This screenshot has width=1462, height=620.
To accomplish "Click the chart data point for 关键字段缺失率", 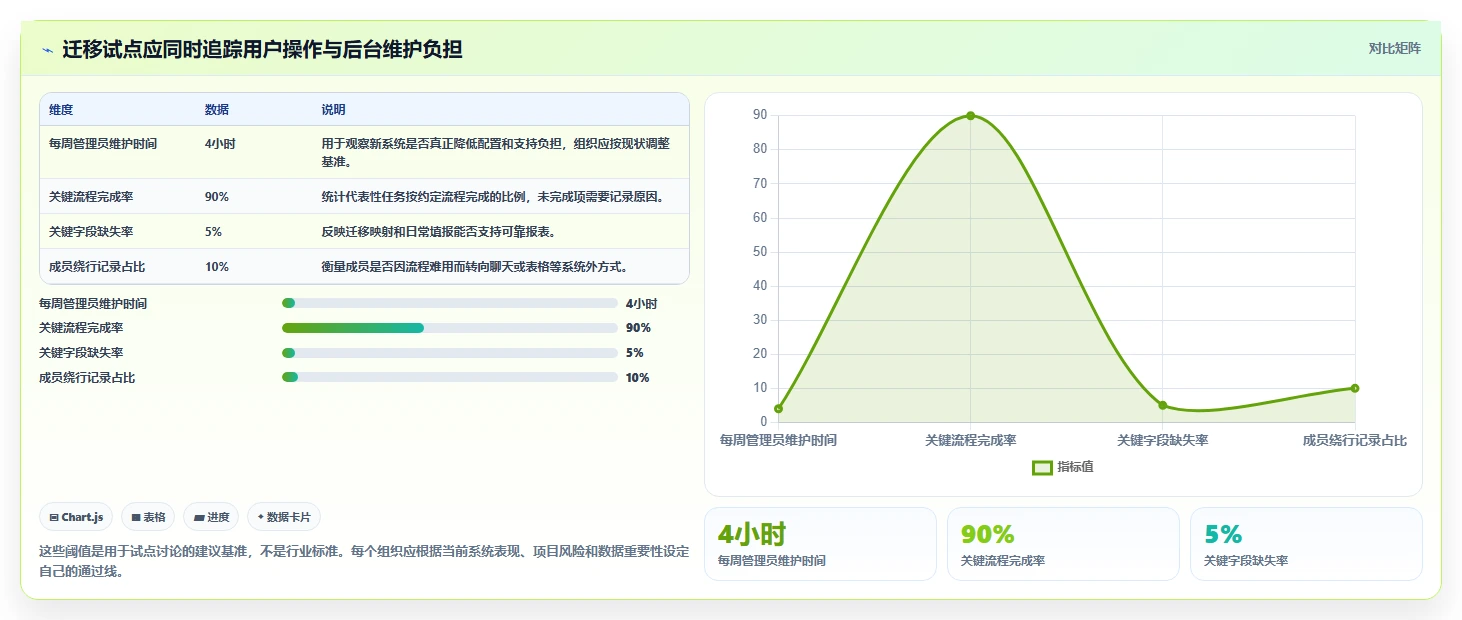I will click(x=1162, y=405).
